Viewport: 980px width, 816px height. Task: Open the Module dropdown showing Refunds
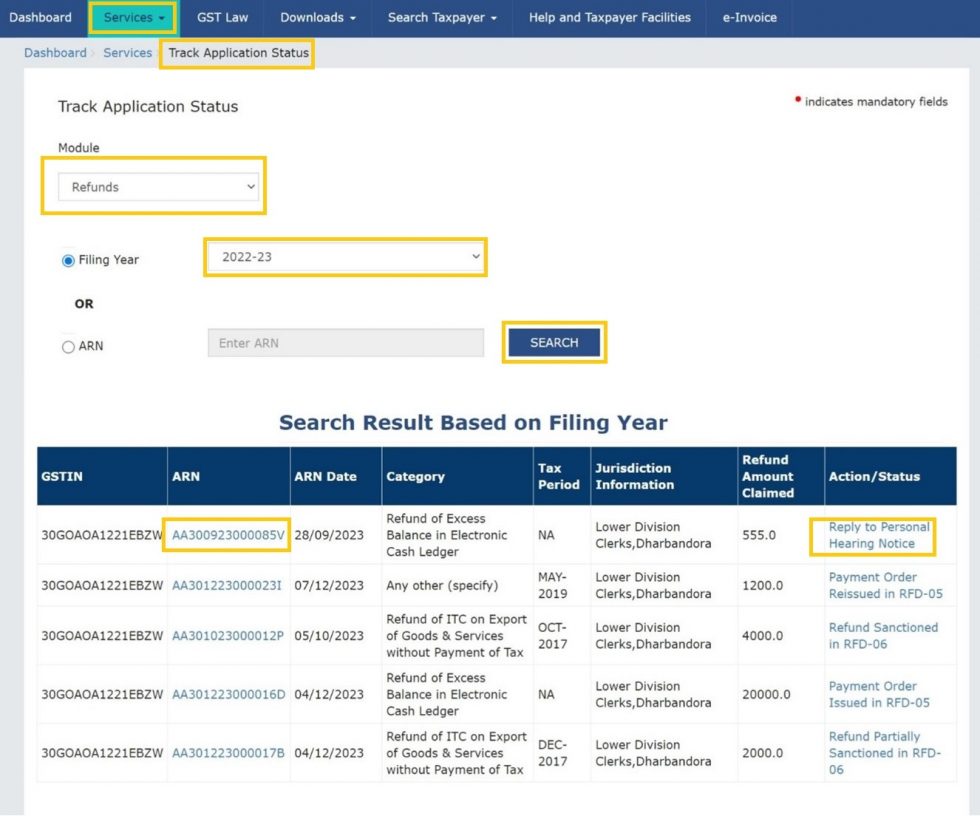[x=155, y=185]
